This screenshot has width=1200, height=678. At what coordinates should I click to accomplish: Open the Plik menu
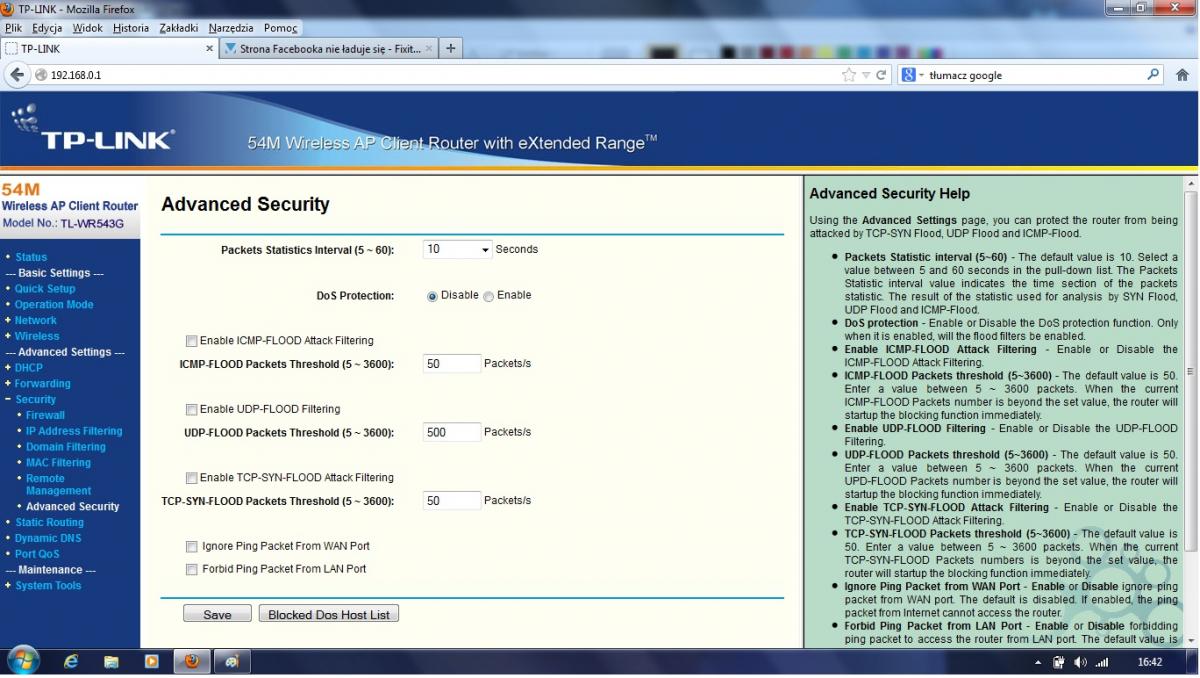13,28
